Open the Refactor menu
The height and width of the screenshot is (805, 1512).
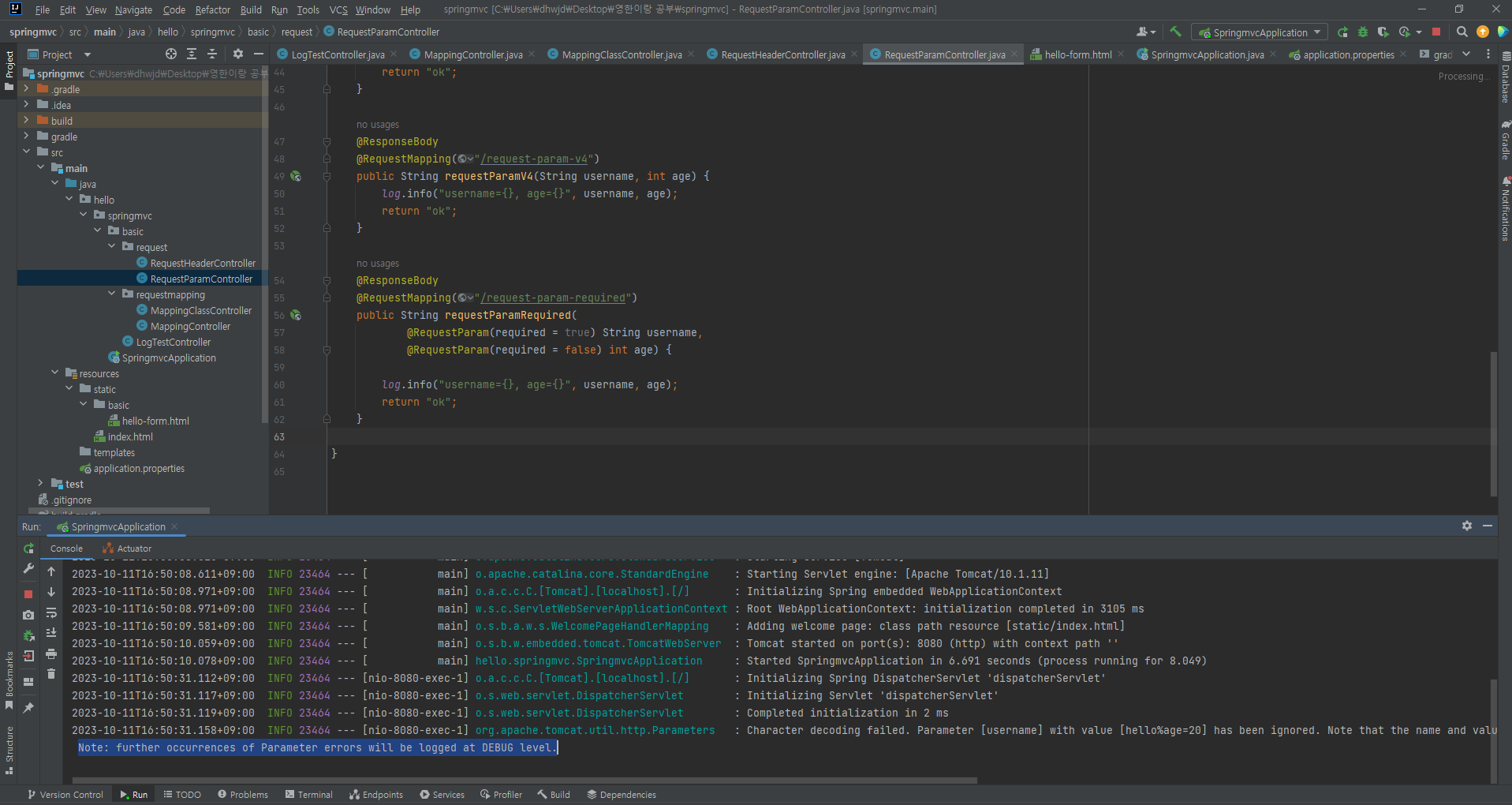pyautogui.click(x=213, y=9)
